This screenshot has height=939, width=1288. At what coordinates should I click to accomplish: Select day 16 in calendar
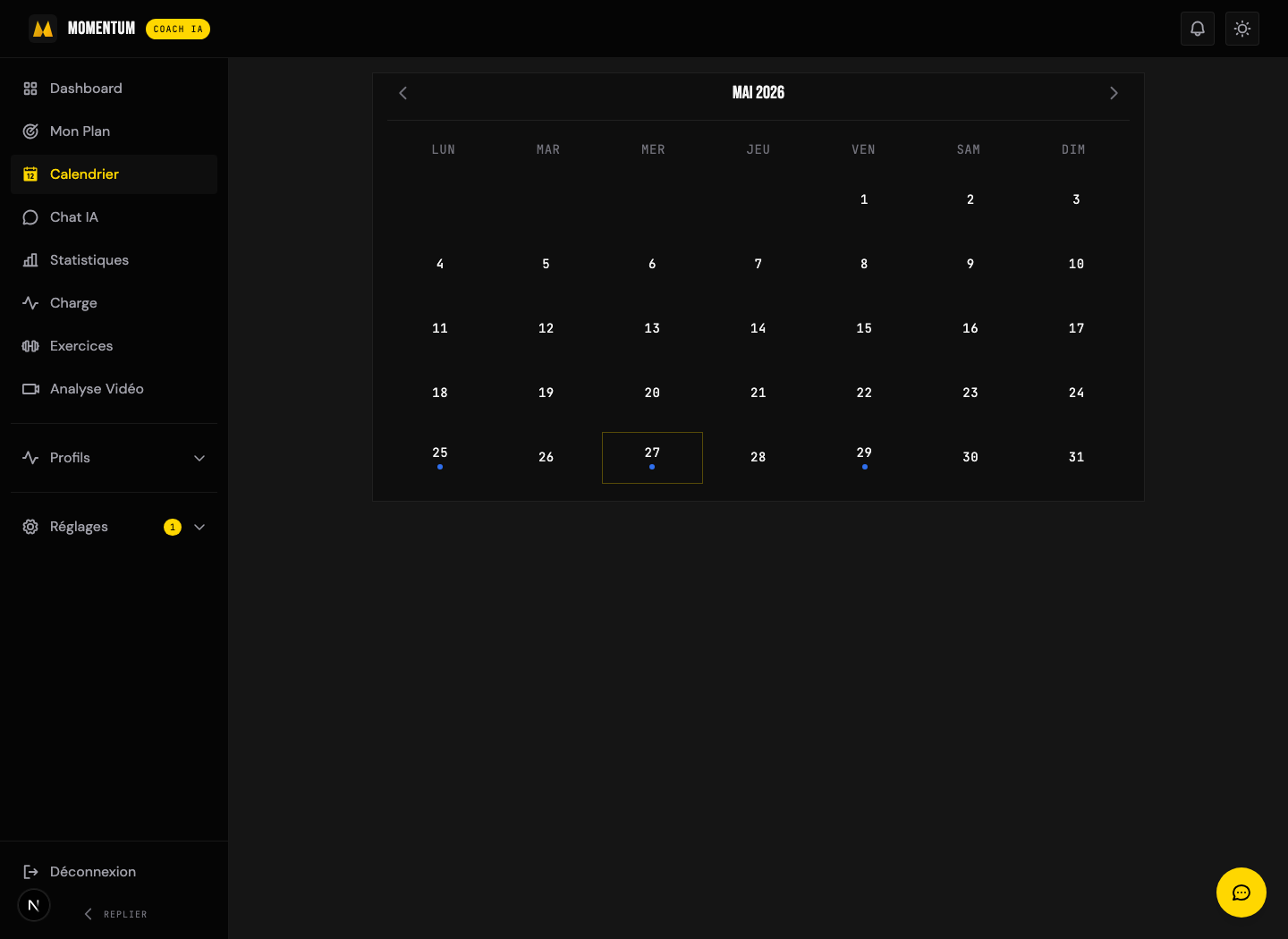970,328
